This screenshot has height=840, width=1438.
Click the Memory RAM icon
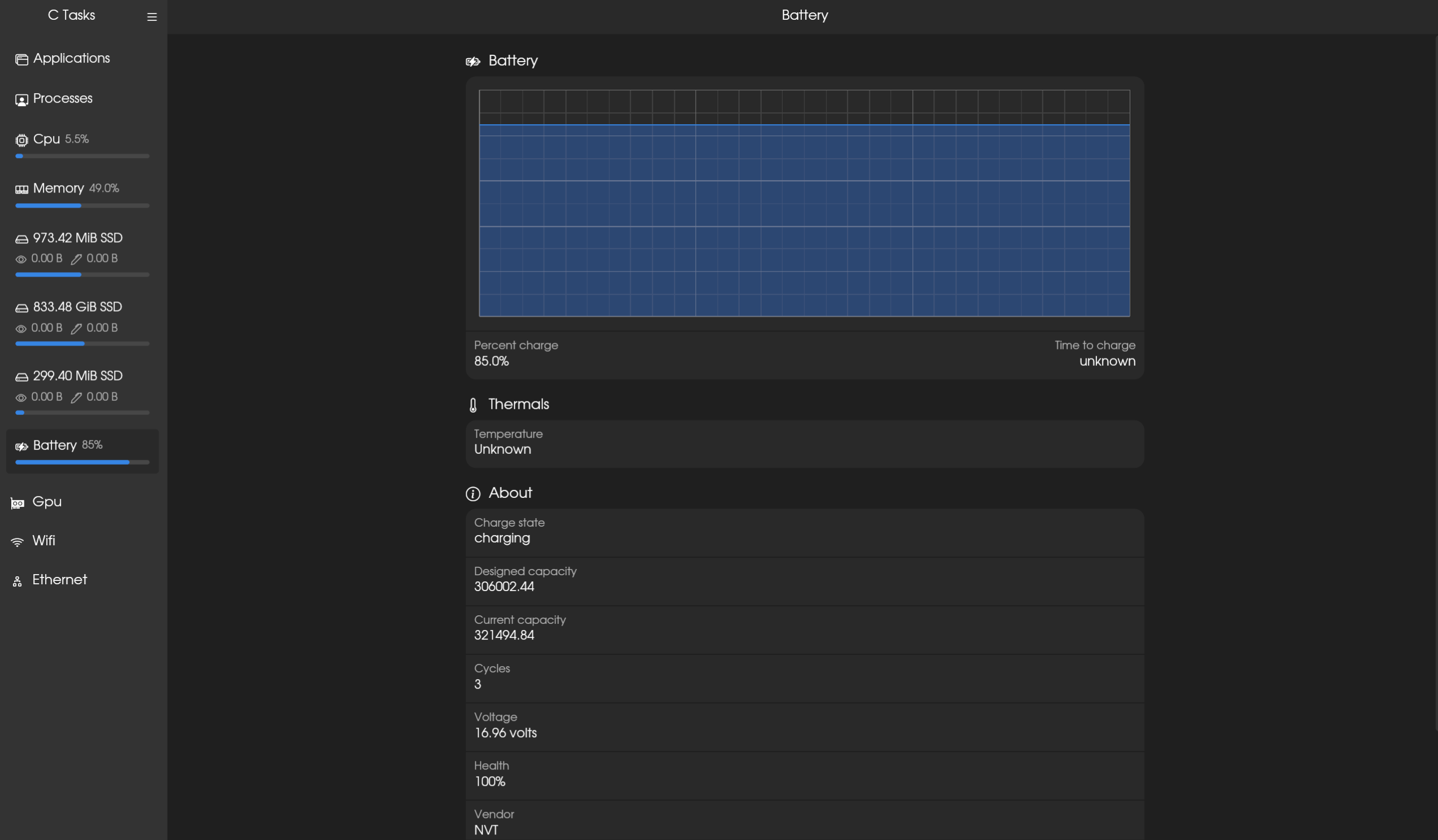point(21,189)
